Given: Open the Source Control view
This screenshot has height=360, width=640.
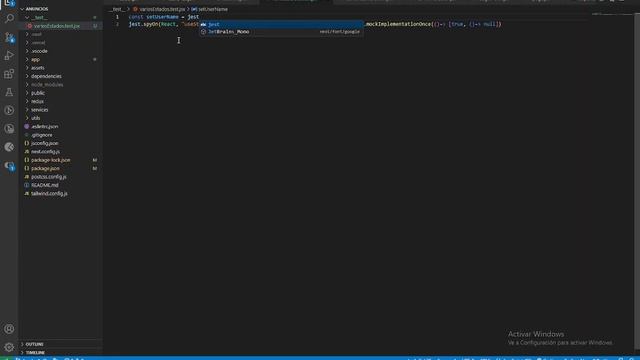Looking at the screenshot, I should click(9, 38).
